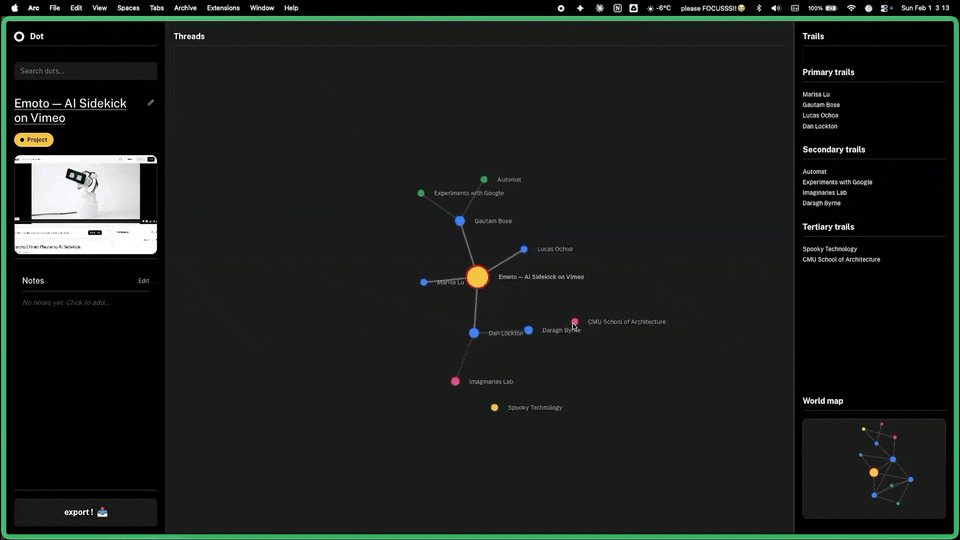The width and height of the screenshot is (960, 540).
Task: Open the Archive menu
Action: [185, 8]
